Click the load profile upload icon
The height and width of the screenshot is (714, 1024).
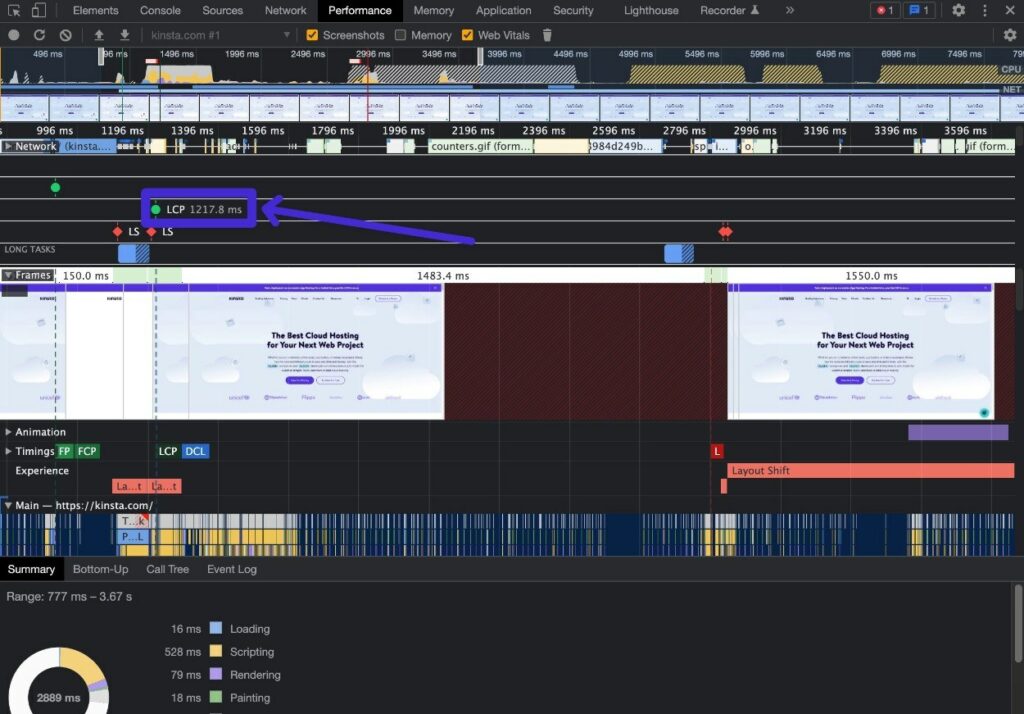(99, 35)
